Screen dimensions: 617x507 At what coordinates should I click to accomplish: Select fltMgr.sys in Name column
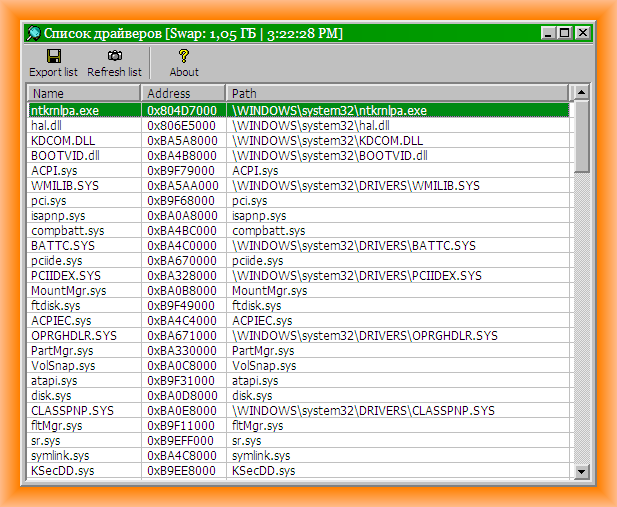57,425
